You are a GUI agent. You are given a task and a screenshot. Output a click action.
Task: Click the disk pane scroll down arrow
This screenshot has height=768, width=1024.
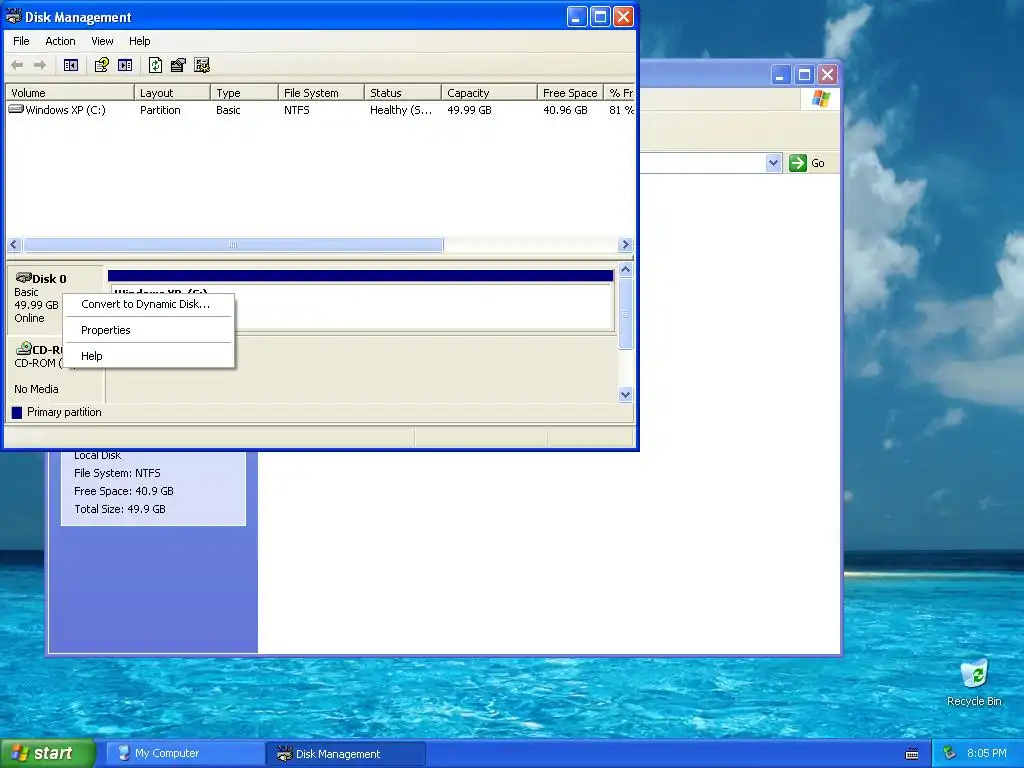[x=625, y=394]
